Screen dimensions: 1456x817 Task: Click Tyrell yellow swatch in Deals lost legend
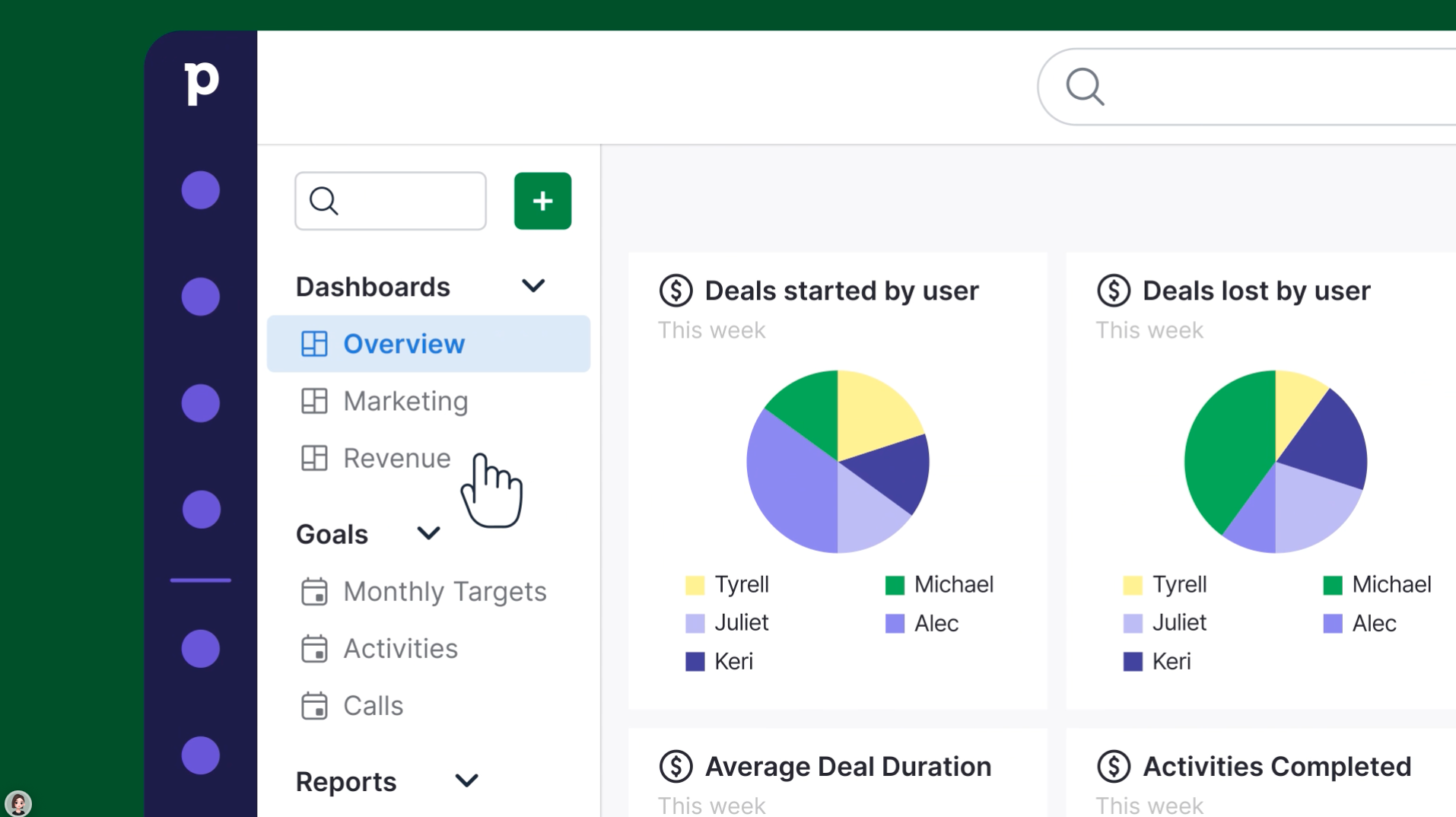1133,585
